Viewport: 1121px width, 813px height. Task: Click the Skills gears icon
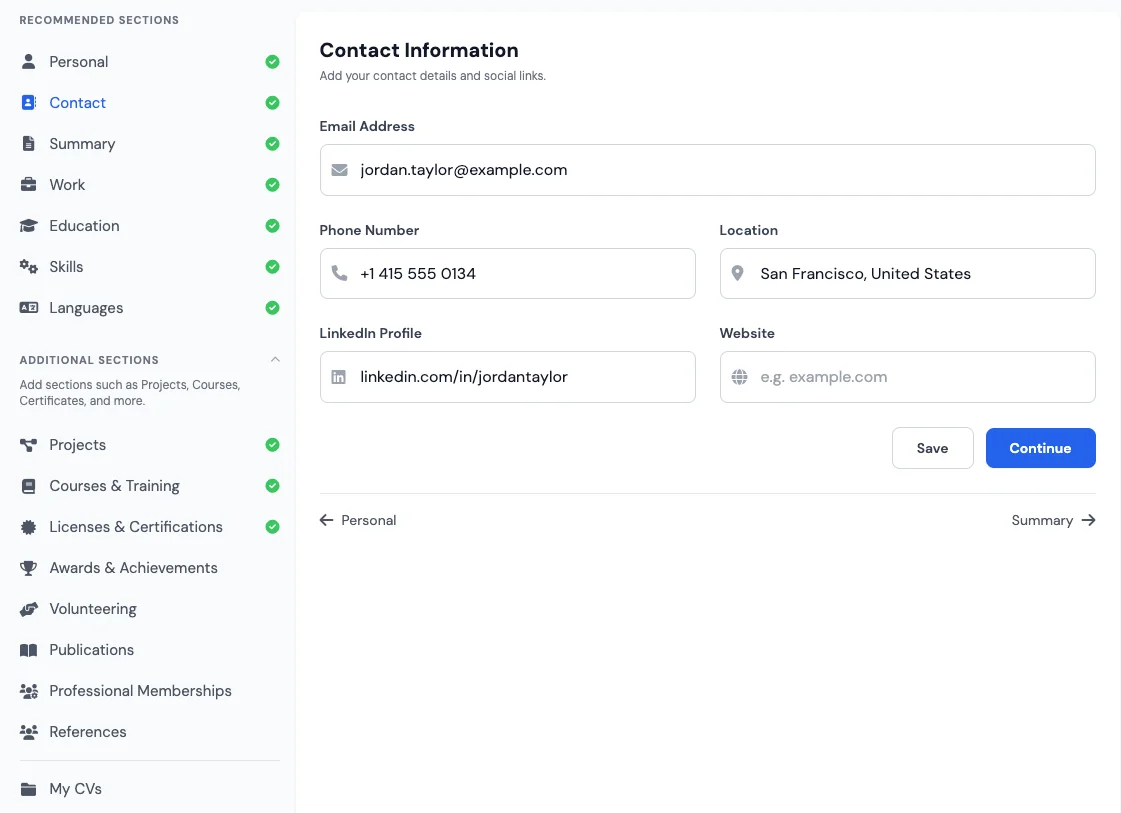pyautogui.click(x=29, y=267)
